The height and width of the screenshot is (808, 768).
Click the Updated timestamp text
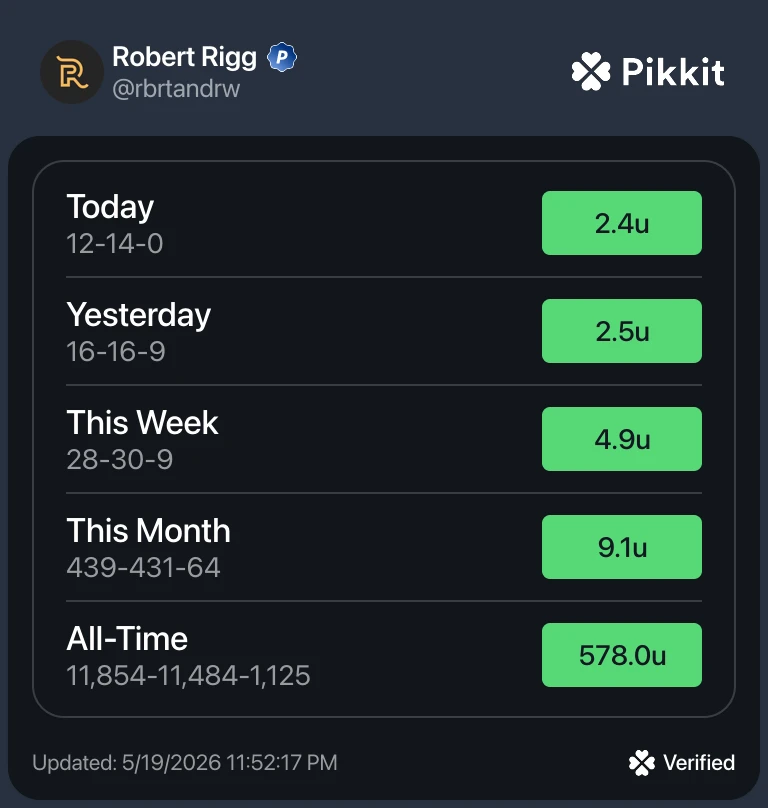[185, 763]
